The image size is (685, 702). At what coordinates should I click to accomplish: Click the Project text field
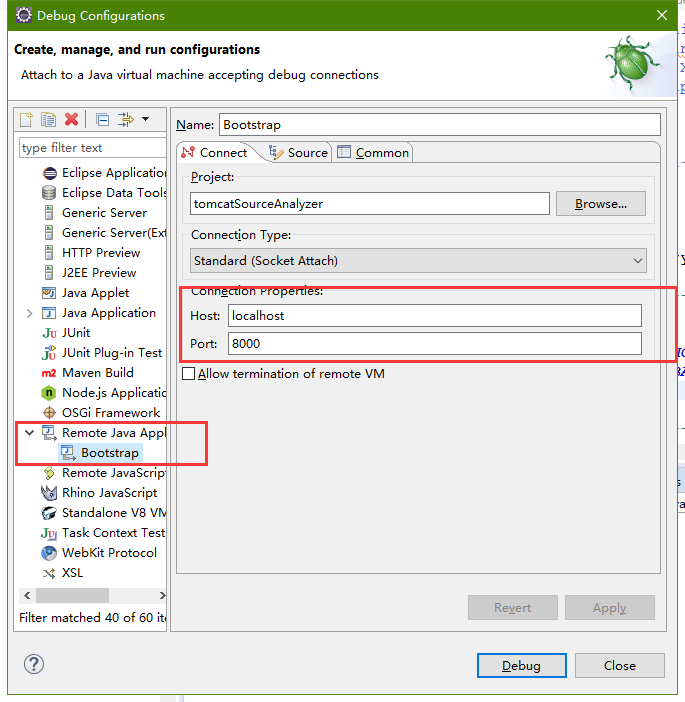click(370, 204)
